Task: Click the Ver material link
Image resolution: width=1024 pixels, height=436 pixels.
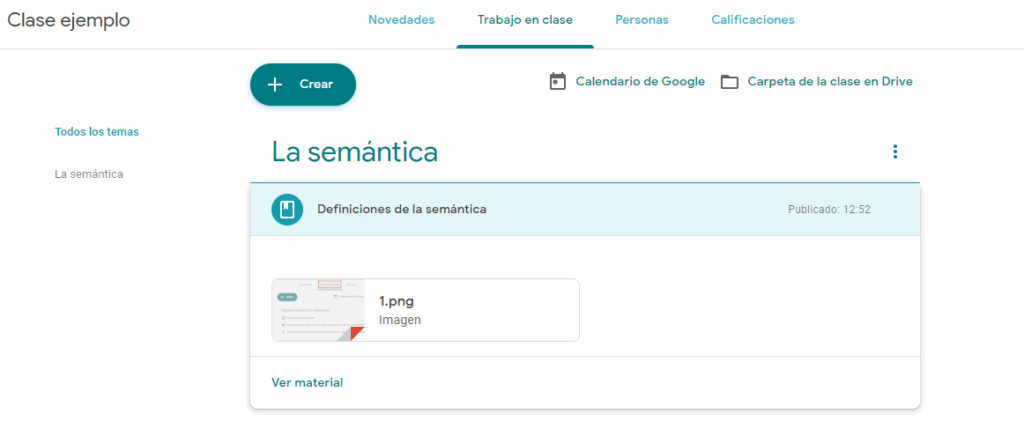Action: point(307,383)
